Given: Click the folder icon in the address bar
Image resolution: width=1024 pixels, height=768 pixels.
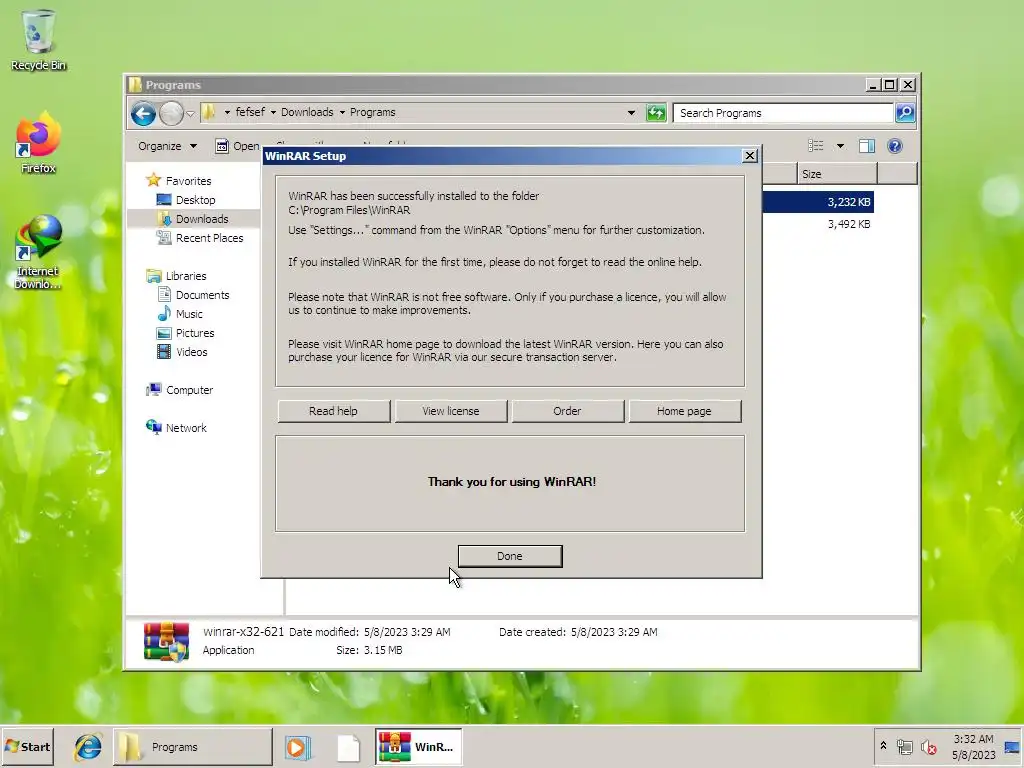Looking at the screenshot, I should pyautogui.click(x=209, y=112).
